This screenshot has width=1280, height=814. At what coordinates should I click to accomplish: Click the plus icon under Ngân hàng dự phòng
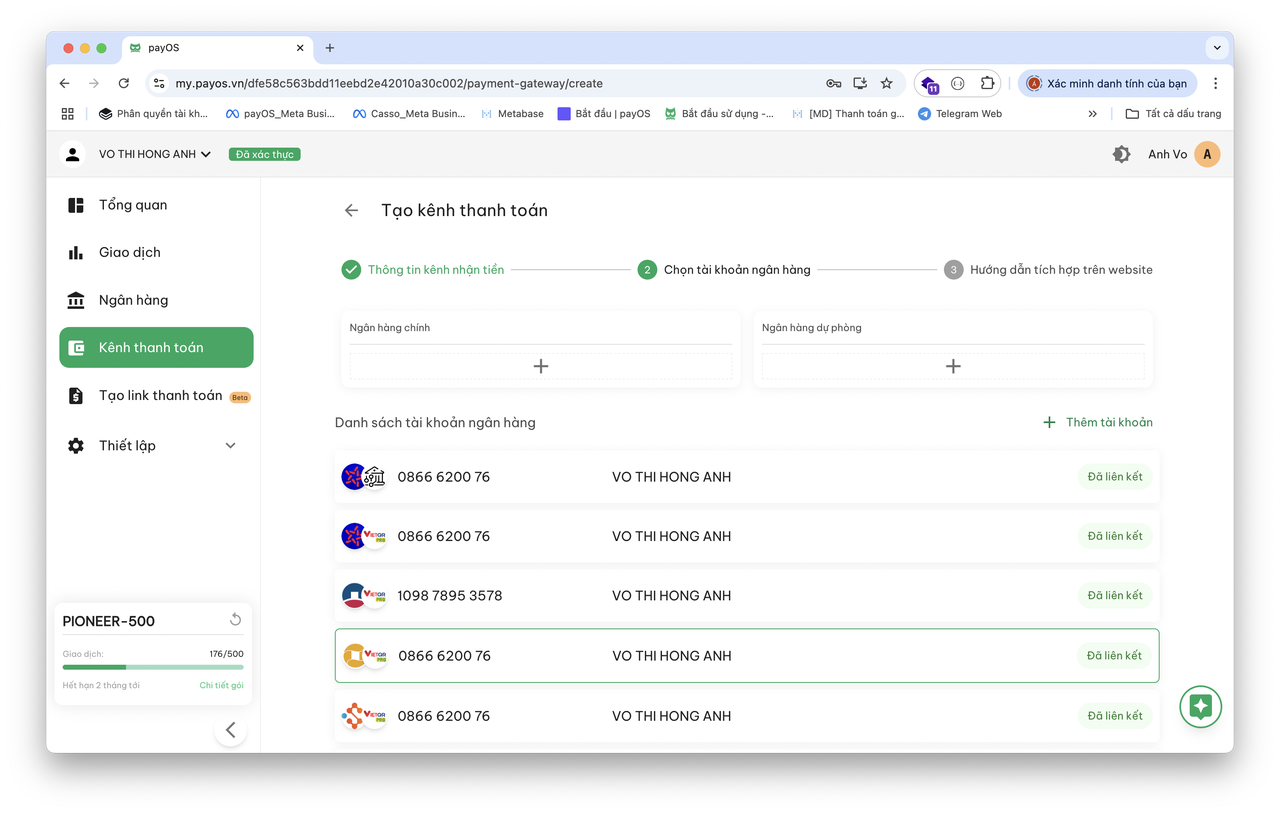coord(953,366)
